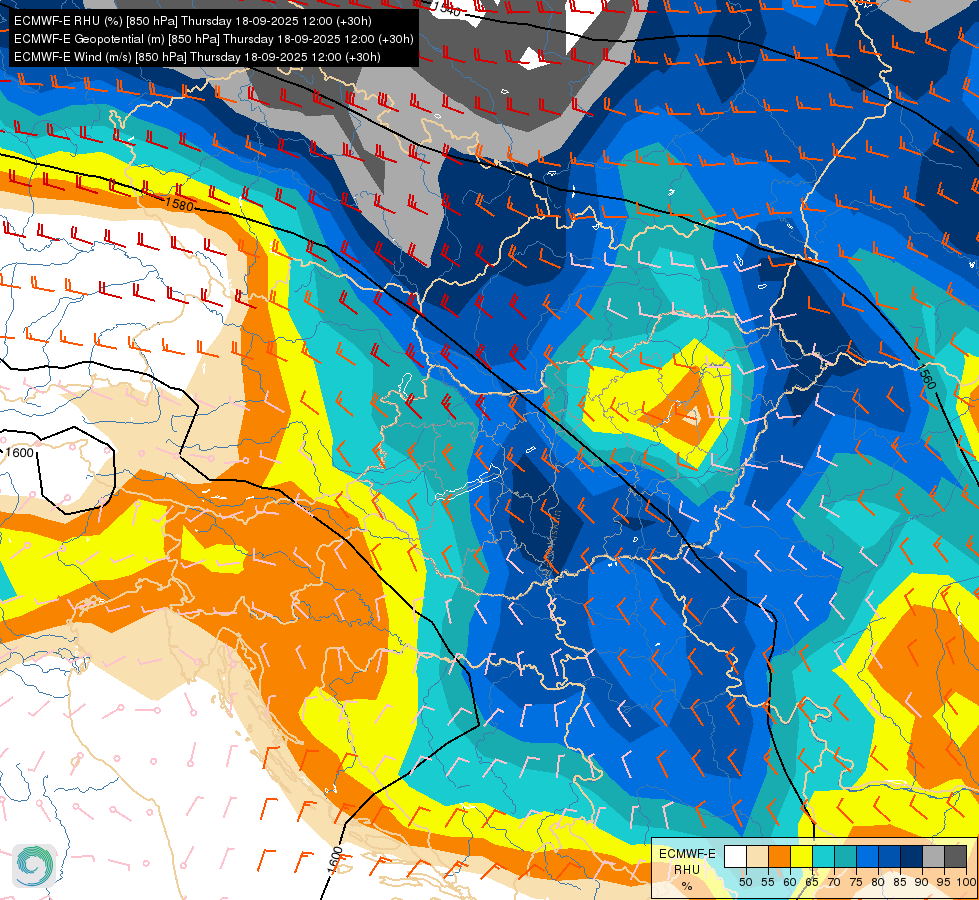Image resolution: width=979 pixels, height=900 pixels.
Task: Click the legend value 85
Action: (900, 882)
